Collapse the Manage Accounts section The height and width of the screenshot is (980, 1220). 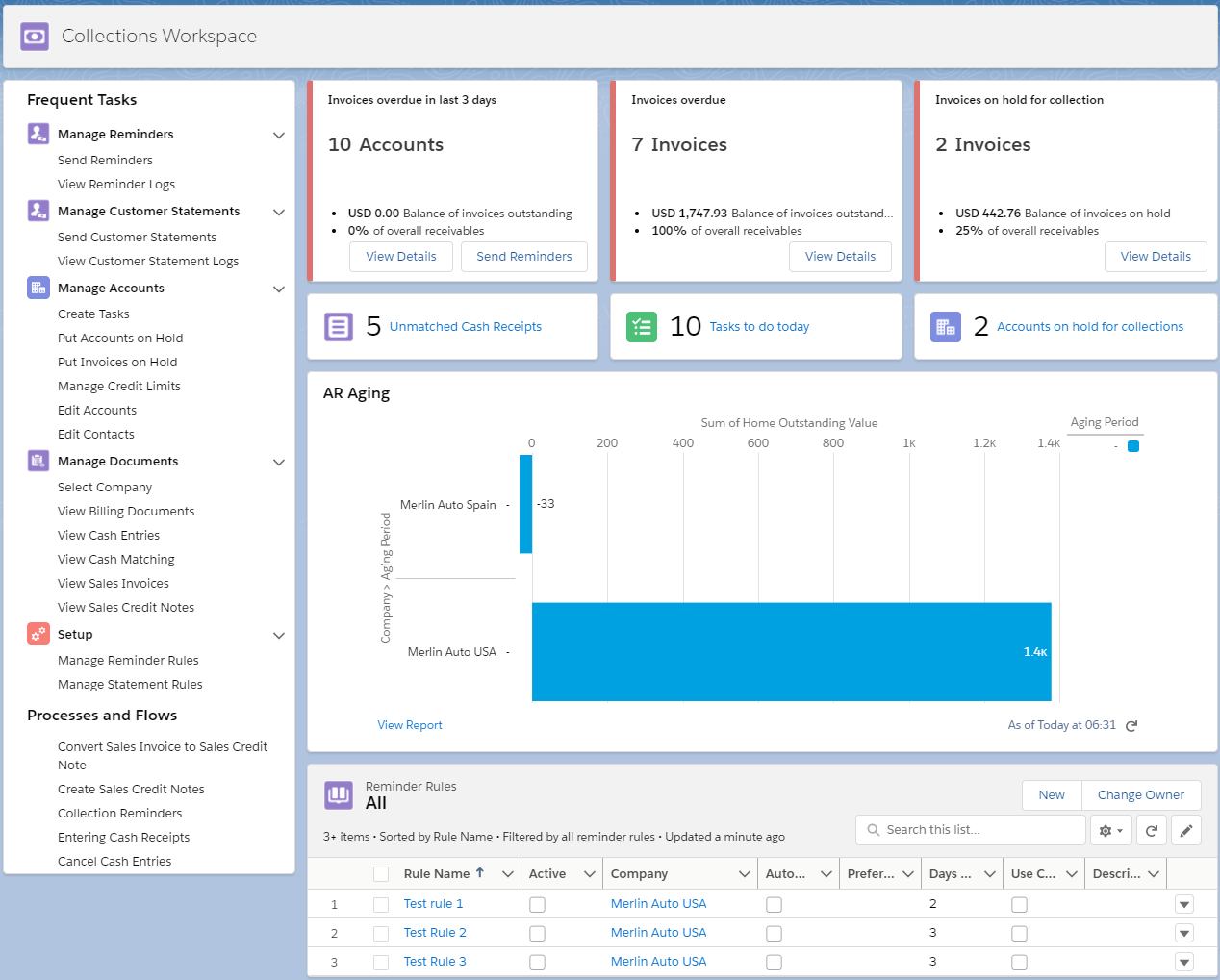click(x=279, y=289)
